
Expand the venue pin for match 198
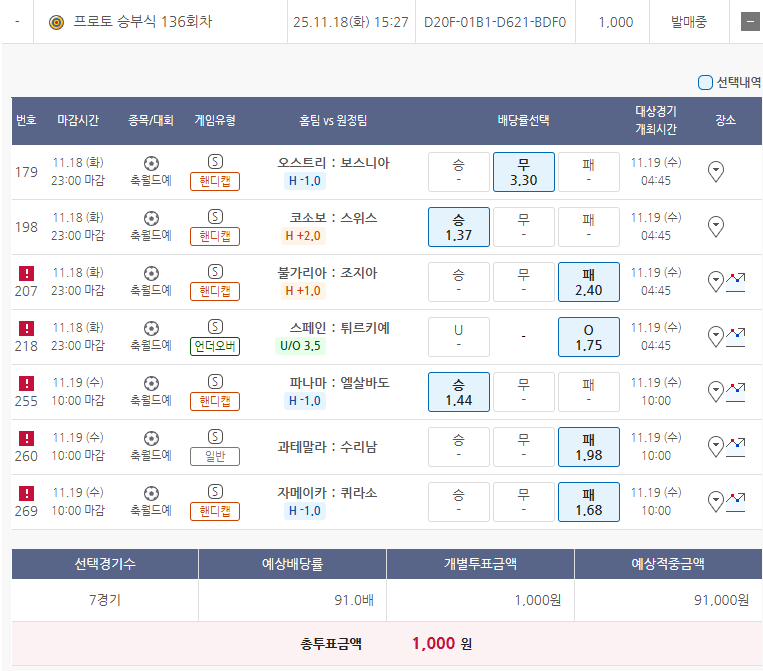[716, 227]
